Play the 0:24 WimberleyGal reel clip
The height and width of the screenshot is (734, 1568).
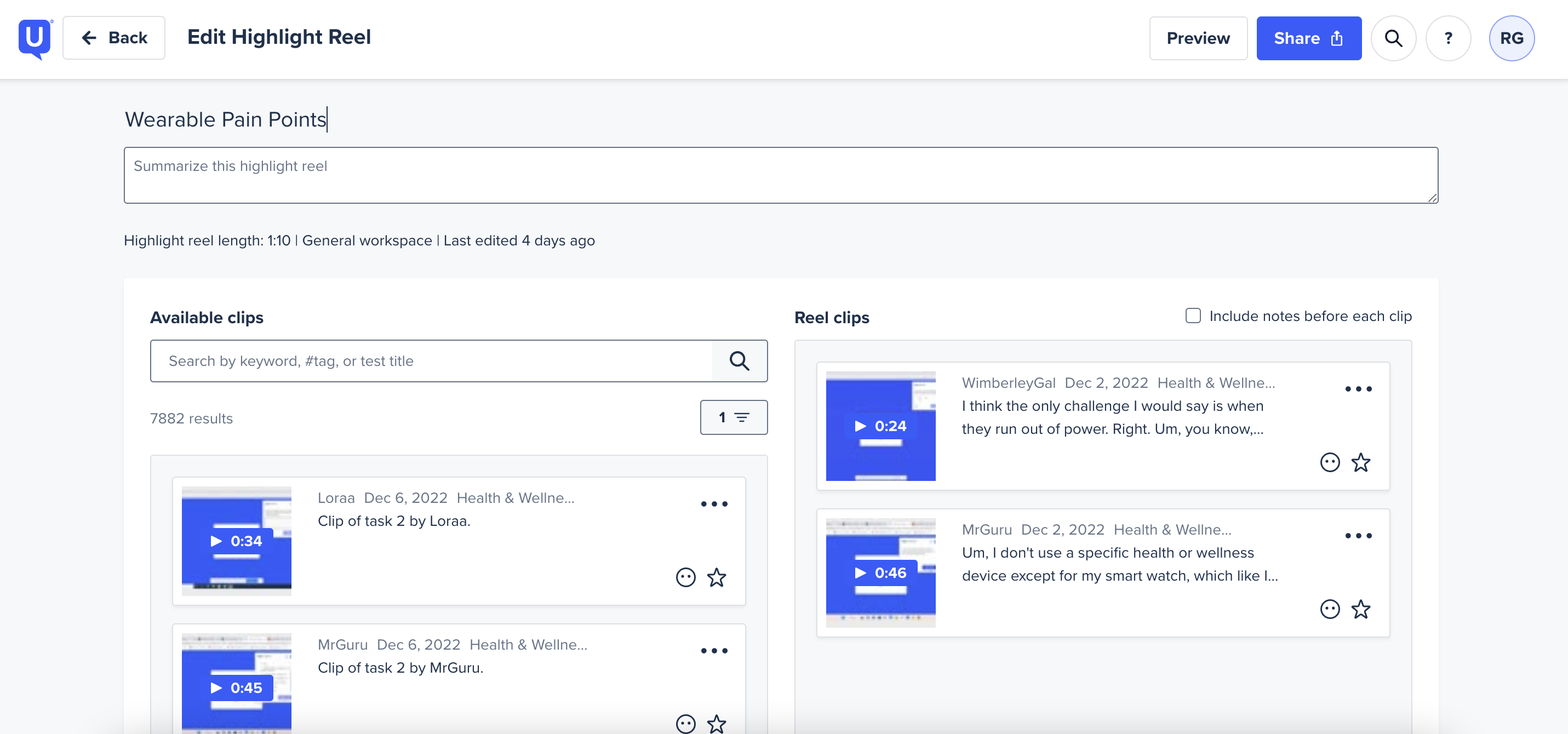pos(880,426)
